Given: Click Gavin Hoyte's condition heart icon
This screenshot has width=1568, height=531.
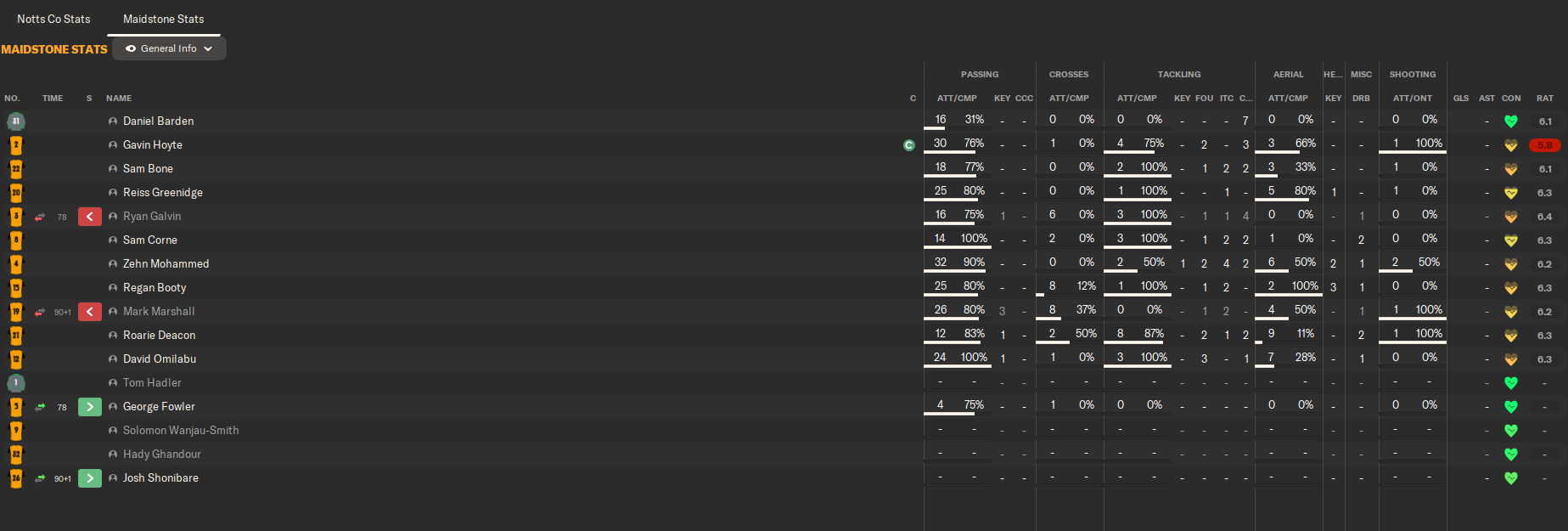Looking at the screenshot, I should pyautogui.click(x=1510, y=145).
